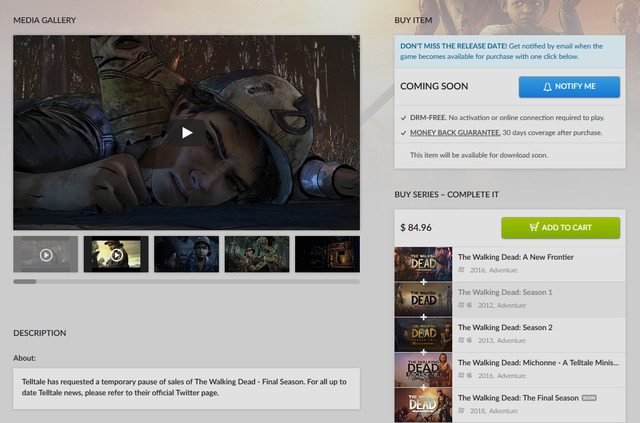Click The Final Season cover thumbnail
This screenshot has height=423, width=640.
pos(423,405)
